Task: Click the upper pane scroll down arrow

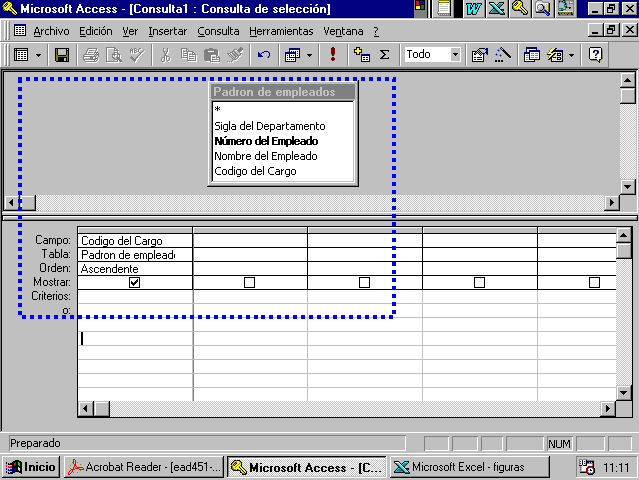Action: [628, 187]
